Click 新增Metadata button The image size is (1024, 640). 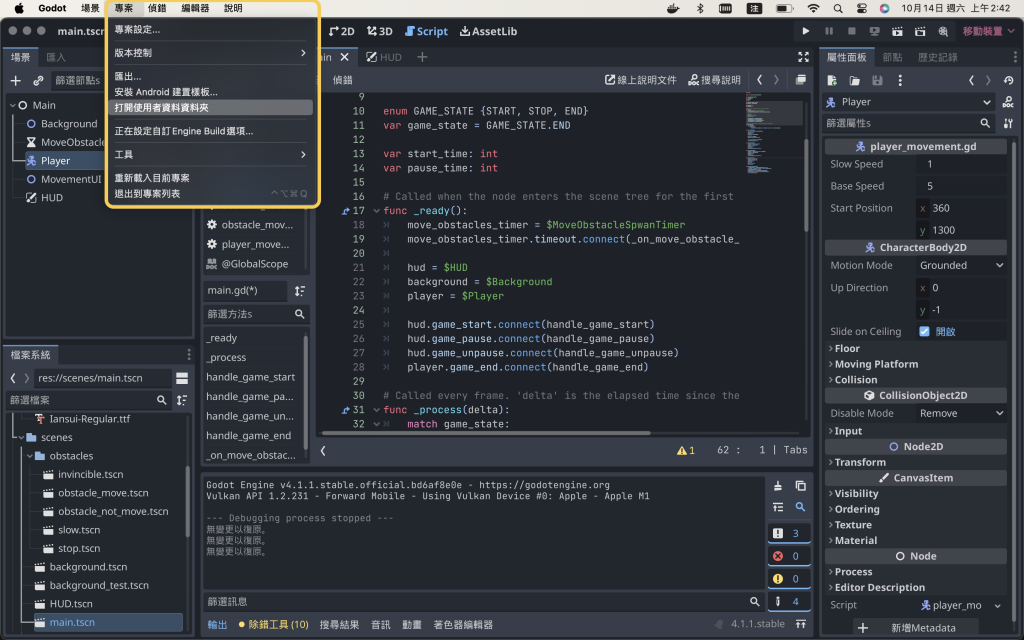pyautogui.click(x=915, y=628)
